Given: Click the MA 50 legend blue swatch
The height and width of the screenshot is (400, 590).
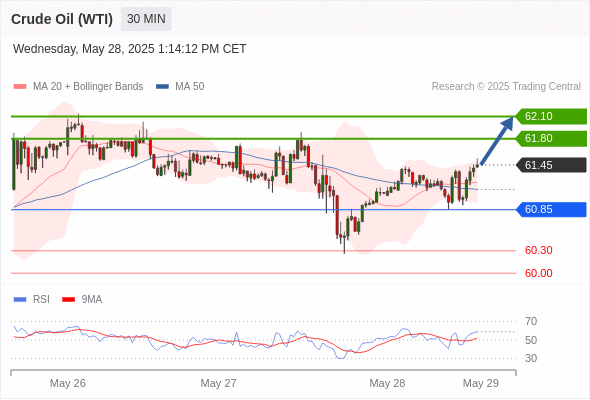Looking at the screenshot, I should (162, 87).
